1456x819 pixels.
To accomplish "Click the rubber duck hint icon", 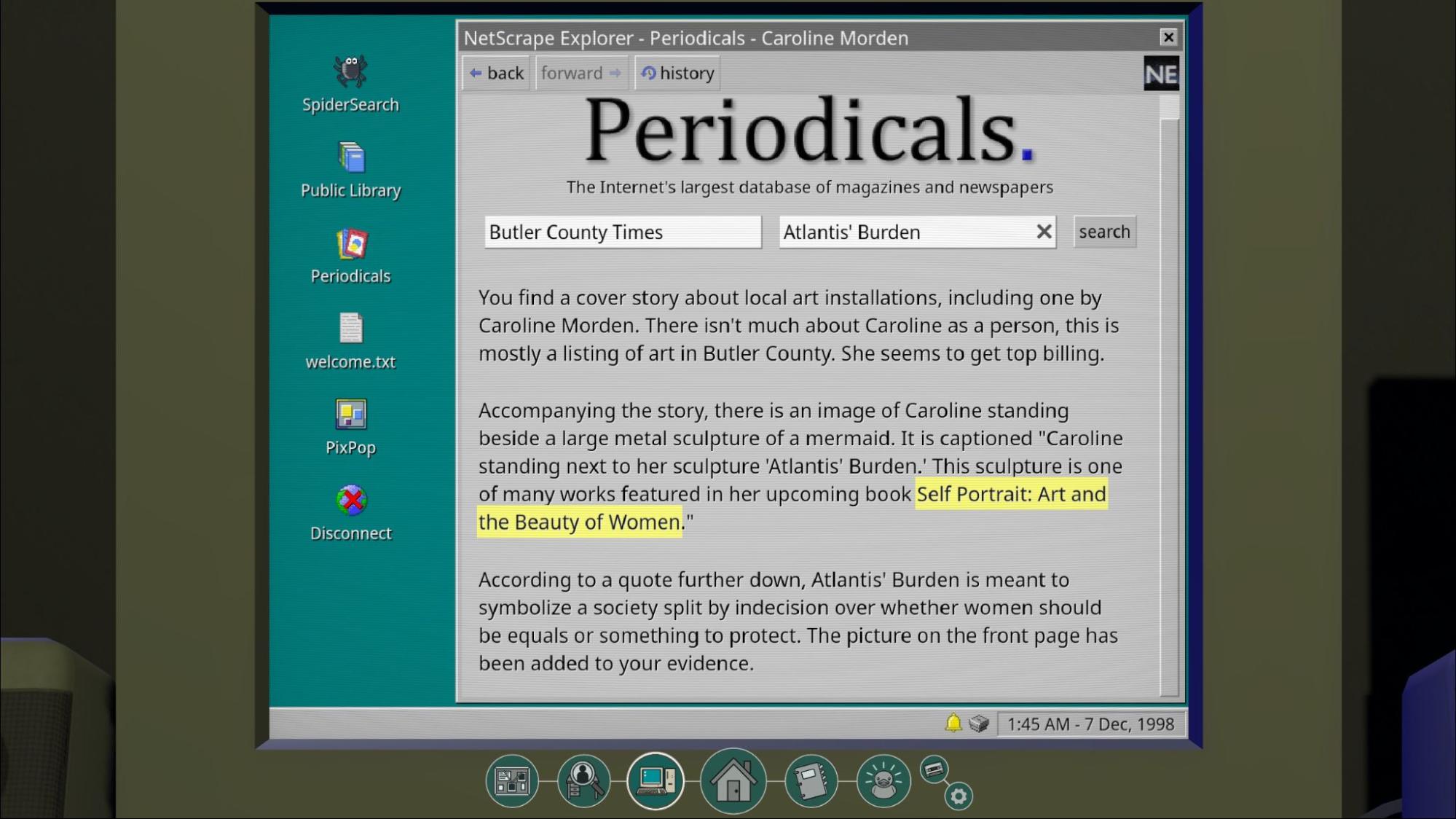I will [883, 781].
